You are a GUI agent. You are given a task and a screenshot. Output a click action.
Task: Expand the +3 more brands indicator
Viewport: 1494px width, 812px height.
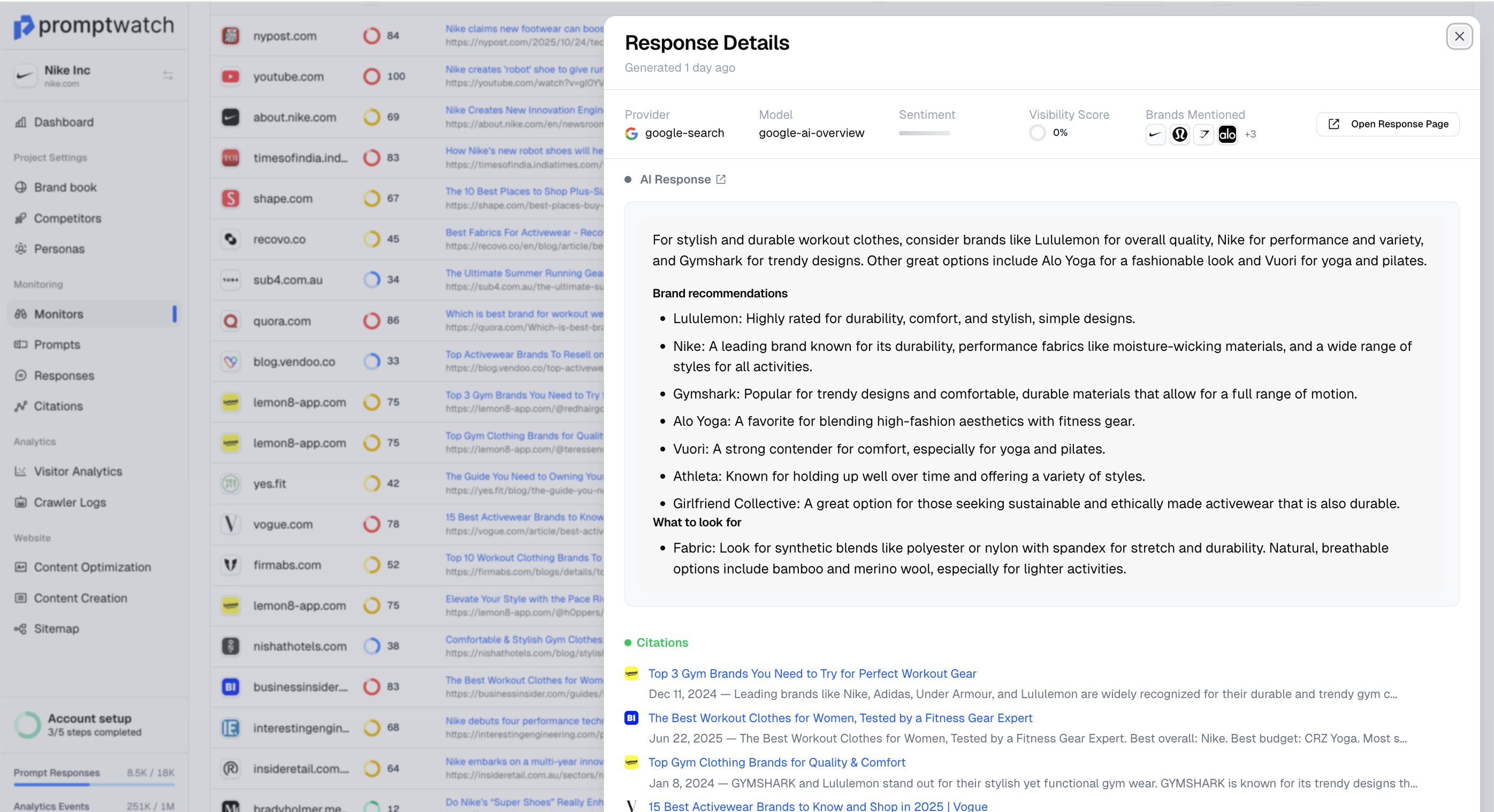1251,134
